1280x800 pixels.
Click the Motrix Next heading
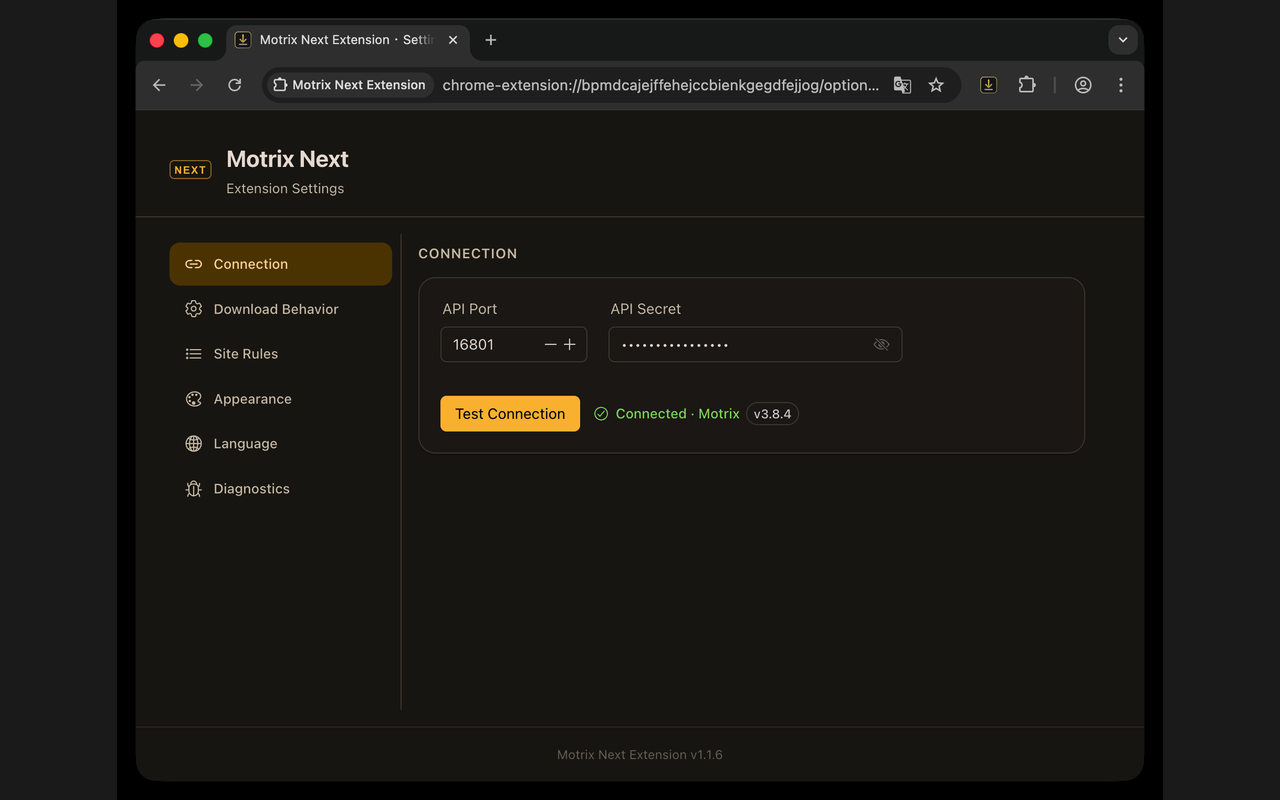[x=287, y=159]
